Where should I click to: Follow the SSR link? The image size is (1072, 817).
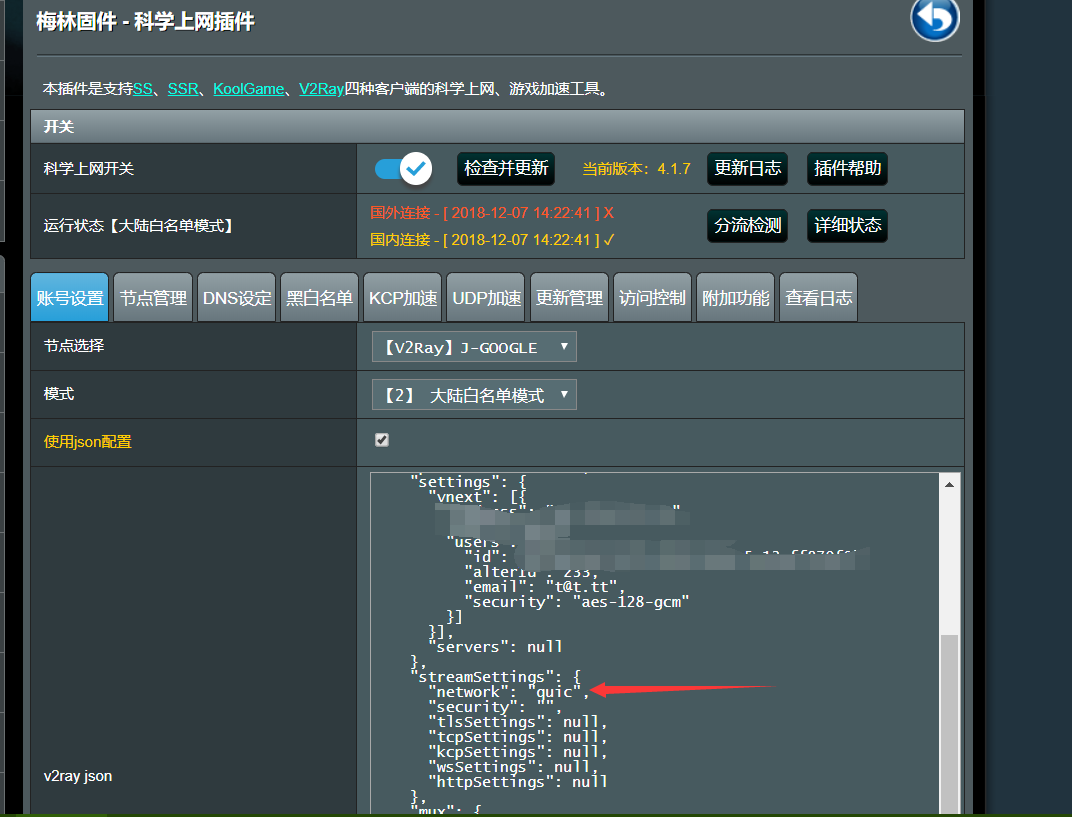point(183,89)
